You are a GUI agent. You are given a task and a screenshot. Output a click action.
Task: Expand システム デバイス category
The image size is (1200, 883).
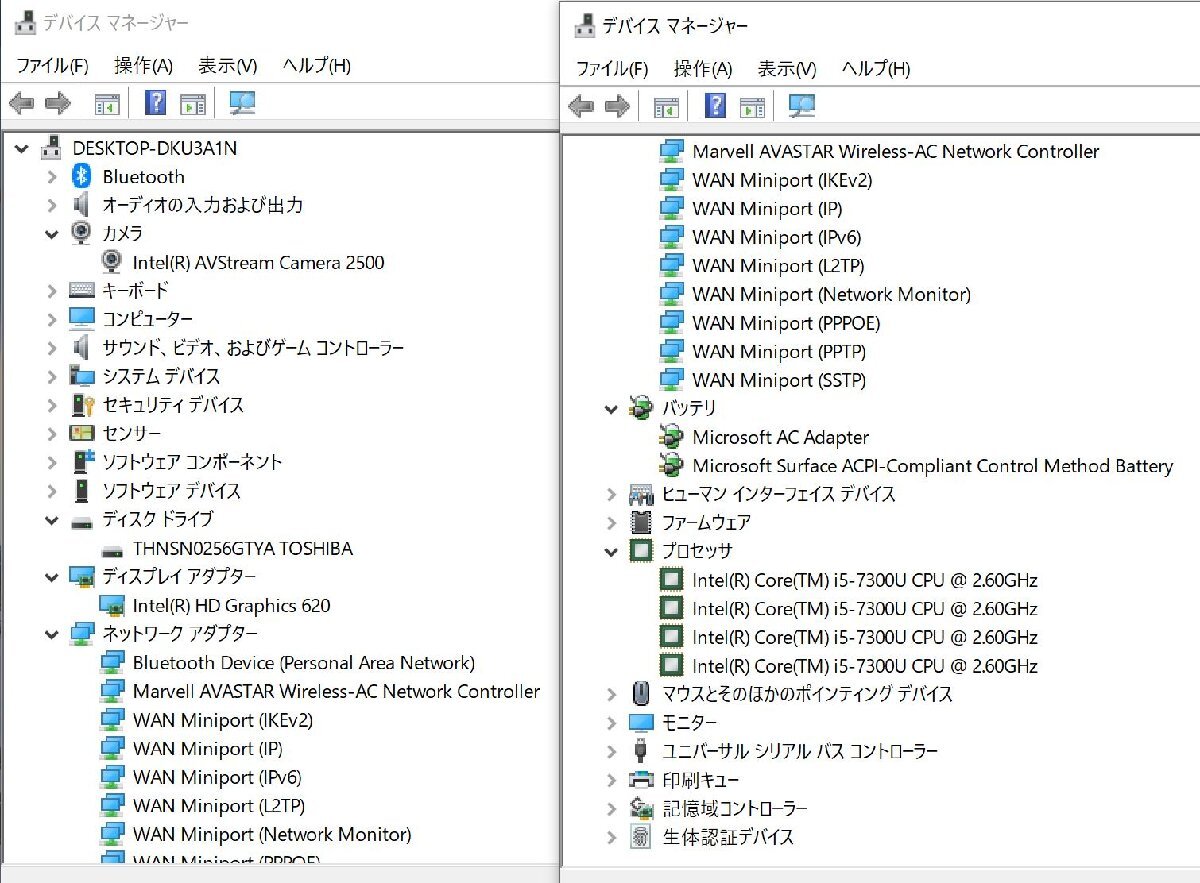pyautogui.click(x=52, y=376)
